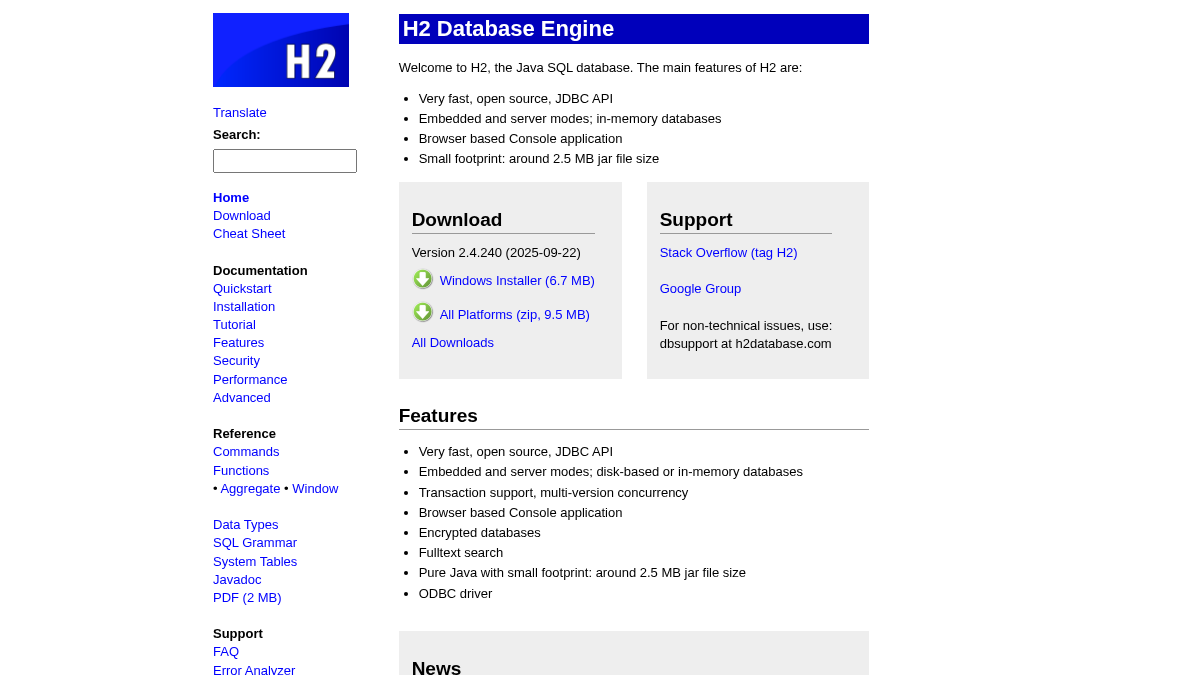The image size is (1200, 675).
Task: Click the dbsupport at h2database.com text
Action: pyautogui.click(x=746, y=344)
